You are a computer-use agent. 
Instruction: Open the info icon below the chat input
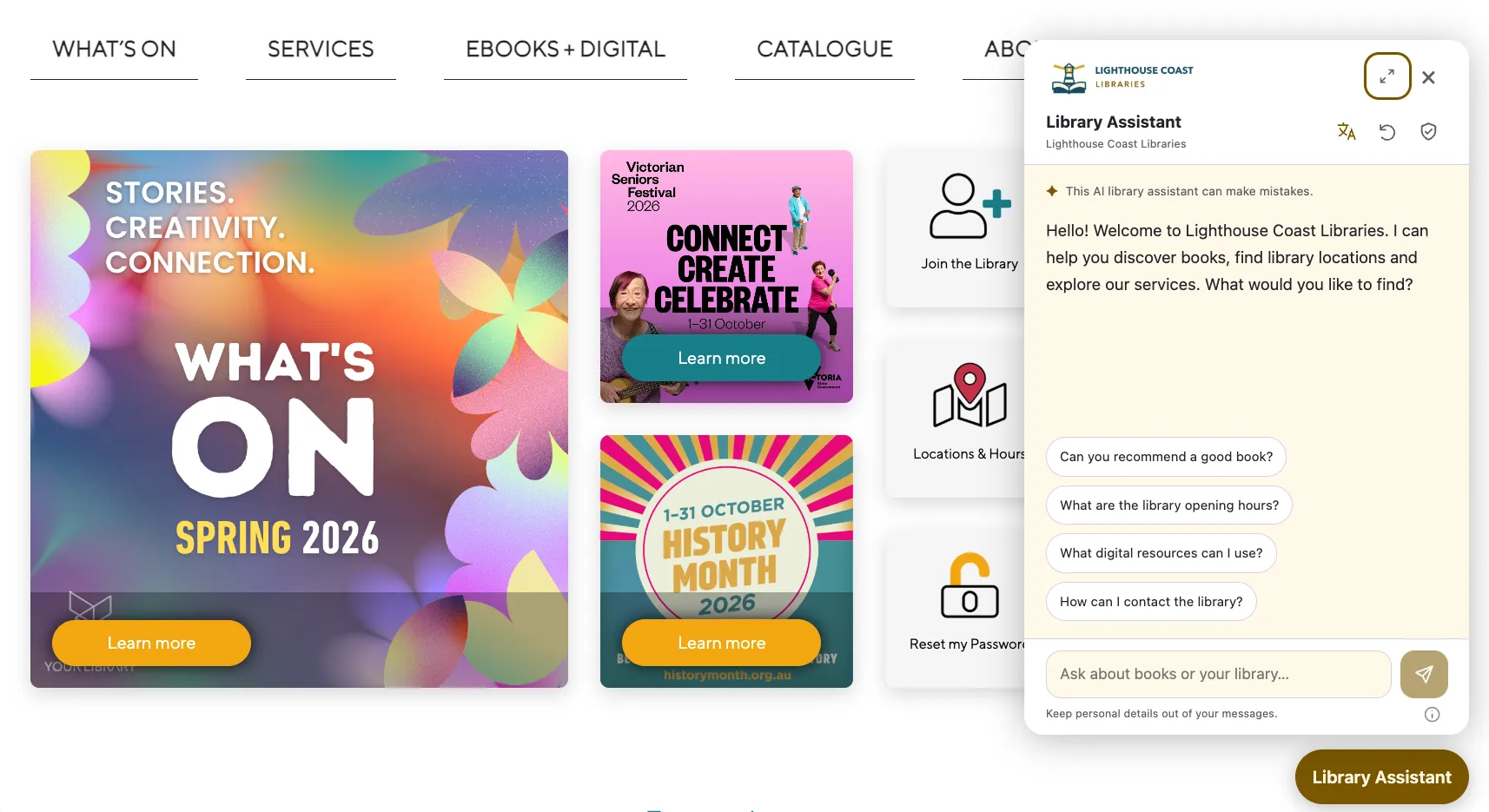tap(1432, 714)
